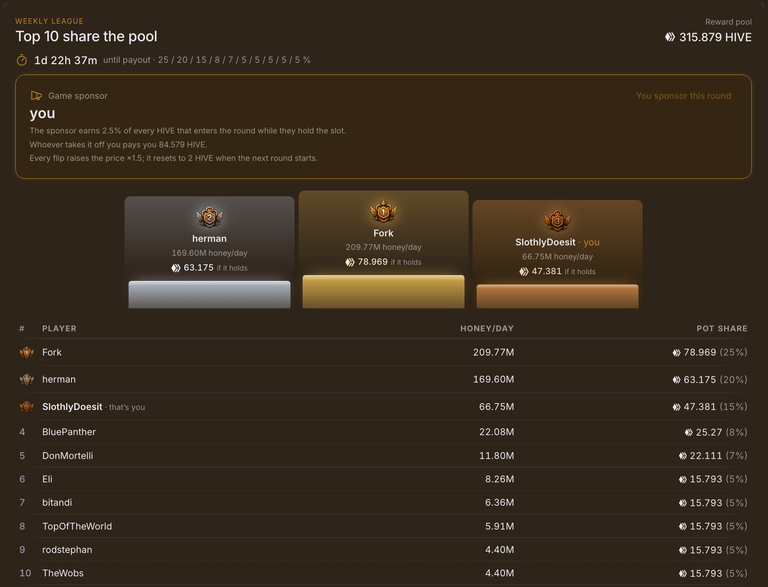Select the rank 1 gold badge on Fork's podium

383,212
